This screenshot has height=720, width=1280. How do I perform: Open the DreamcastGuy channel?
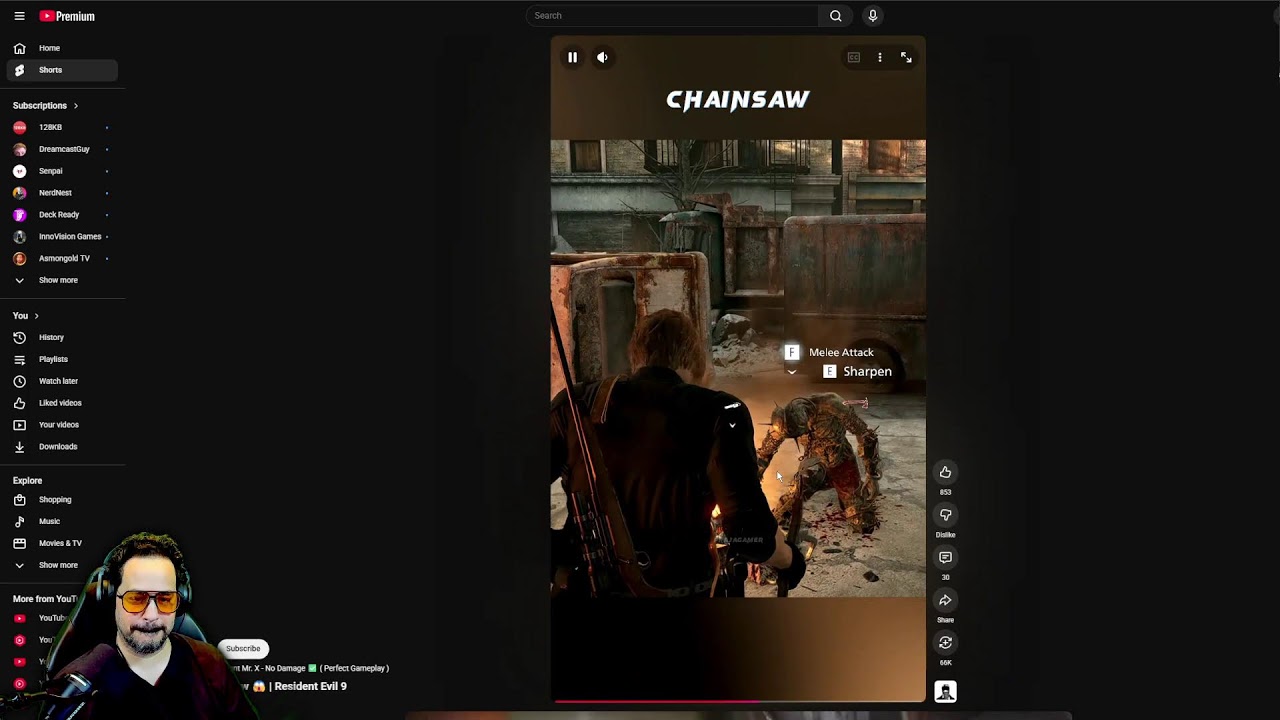pos(62,149)
